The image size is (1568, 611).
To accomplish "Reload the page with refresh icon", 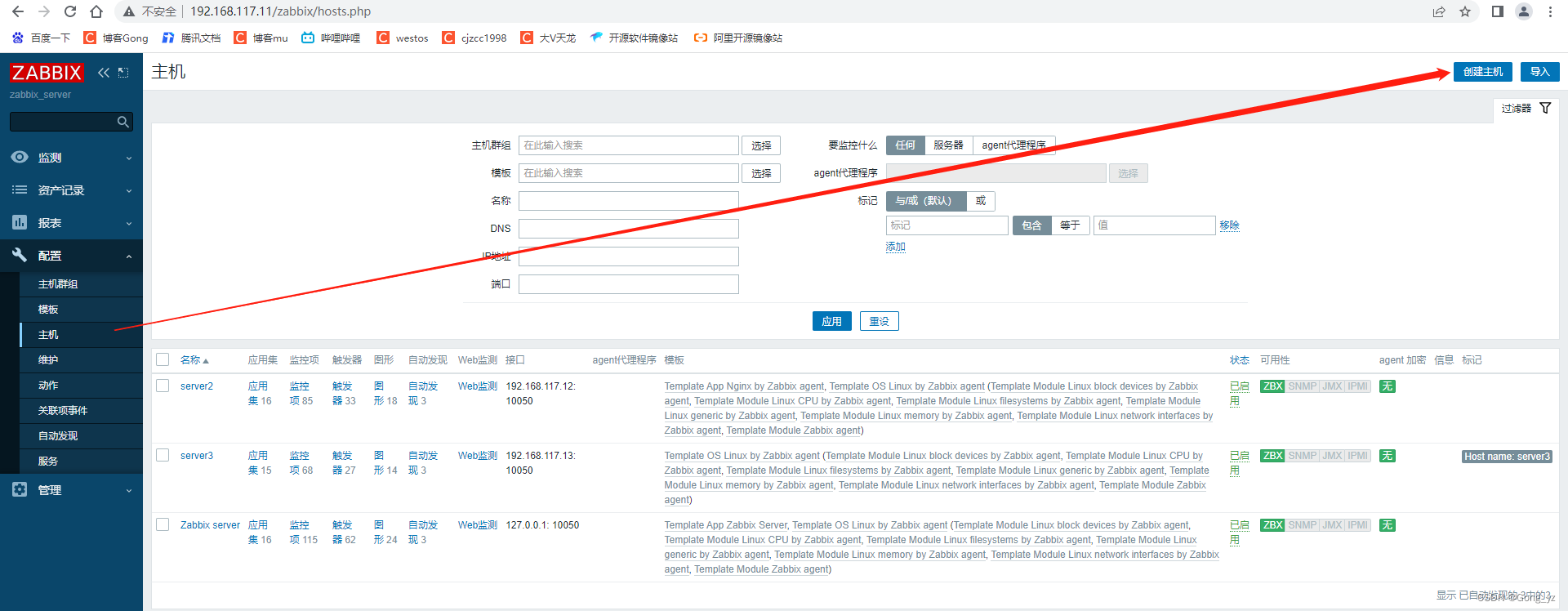I will pyautogui.click(x=70, y=11).
